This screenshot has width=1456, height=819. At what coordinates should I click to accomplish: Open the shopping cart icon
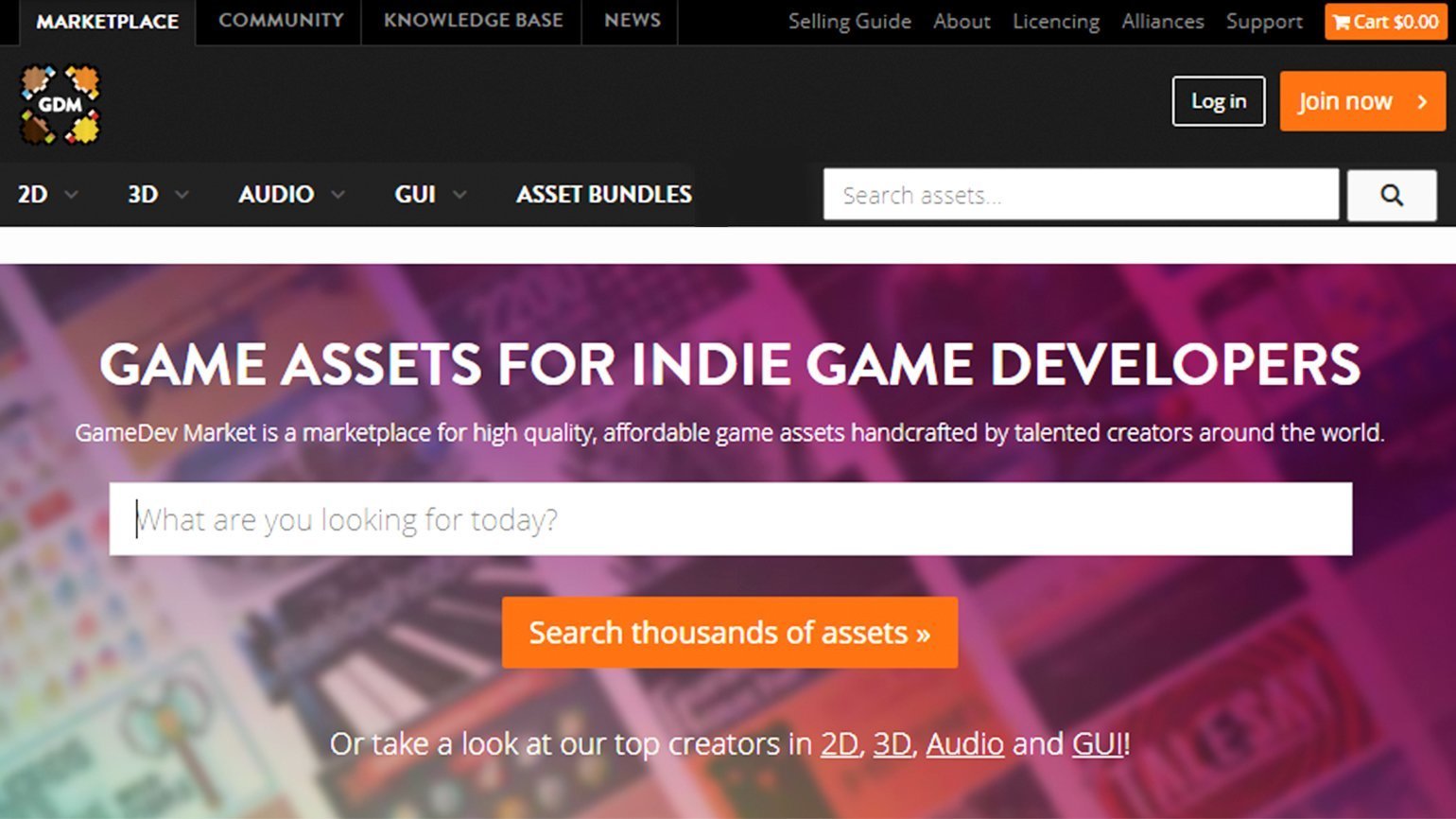1385,21
